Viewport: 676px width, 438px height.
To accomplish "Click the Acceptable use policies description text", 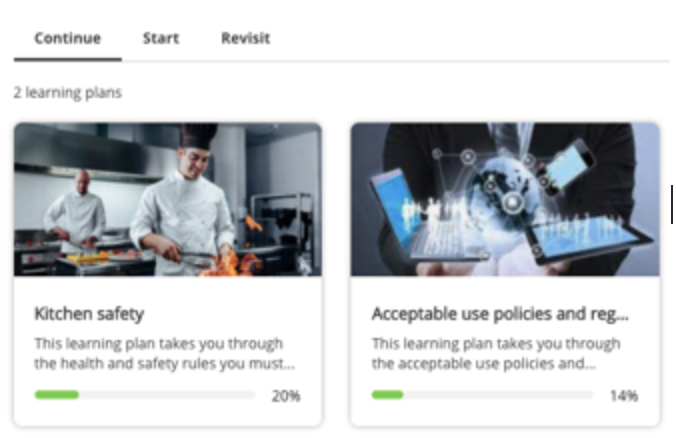I will coord(496,353).
